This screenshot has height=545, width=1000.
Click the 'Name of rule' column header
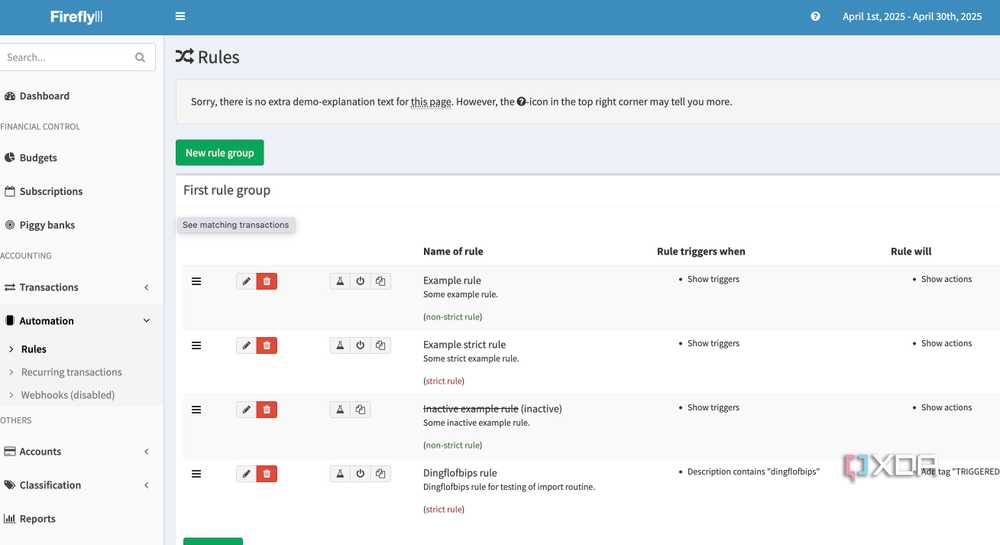[453, 252]
